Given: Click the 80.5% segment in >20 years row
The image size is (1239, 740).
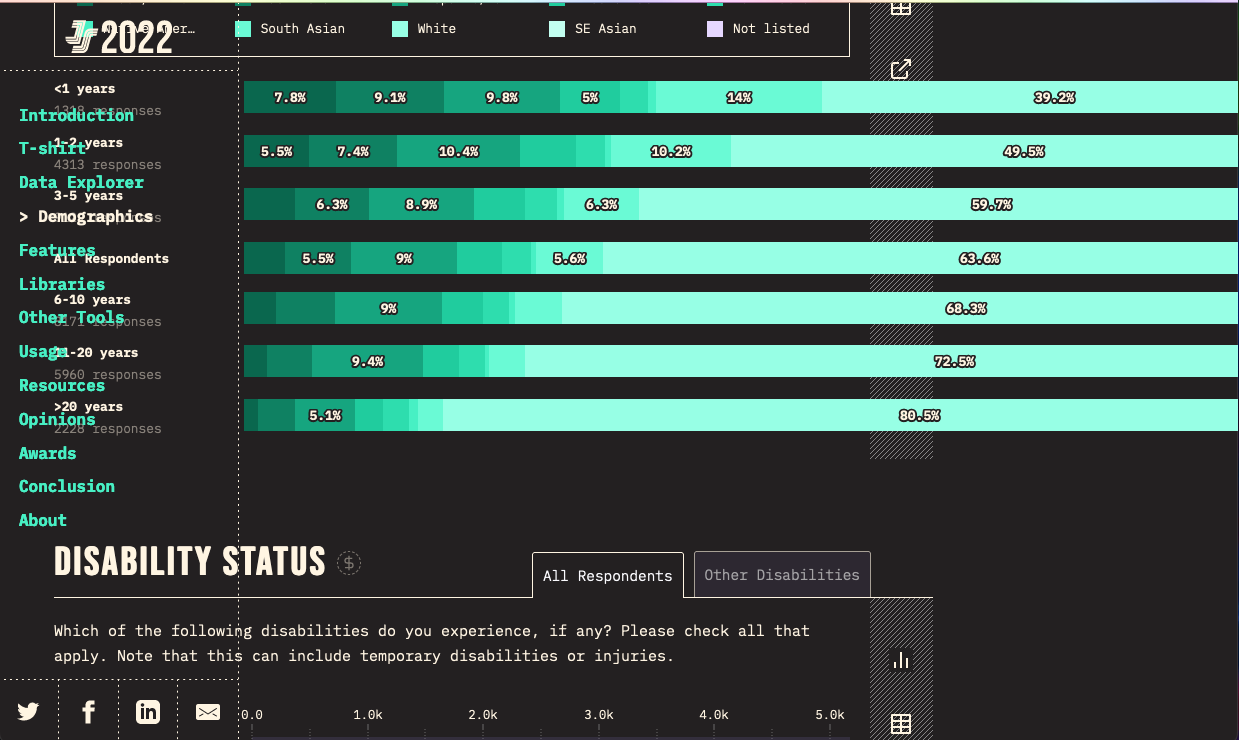Looking at the screenshot, I should point(841,415).
